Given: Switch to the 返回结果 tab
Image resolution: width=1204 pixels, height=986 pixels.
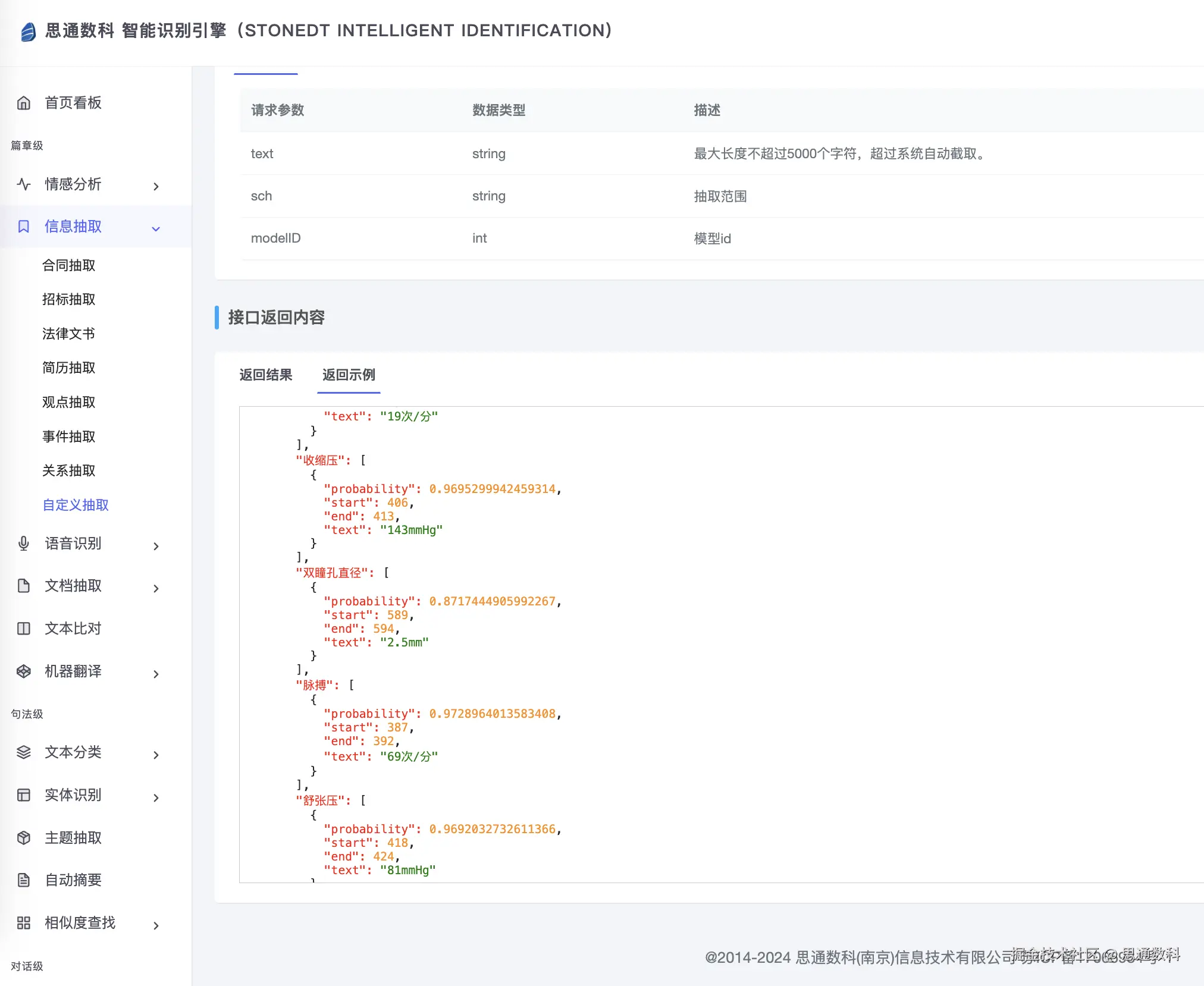Looking at the screenshot, I should [x=266, y=375].
